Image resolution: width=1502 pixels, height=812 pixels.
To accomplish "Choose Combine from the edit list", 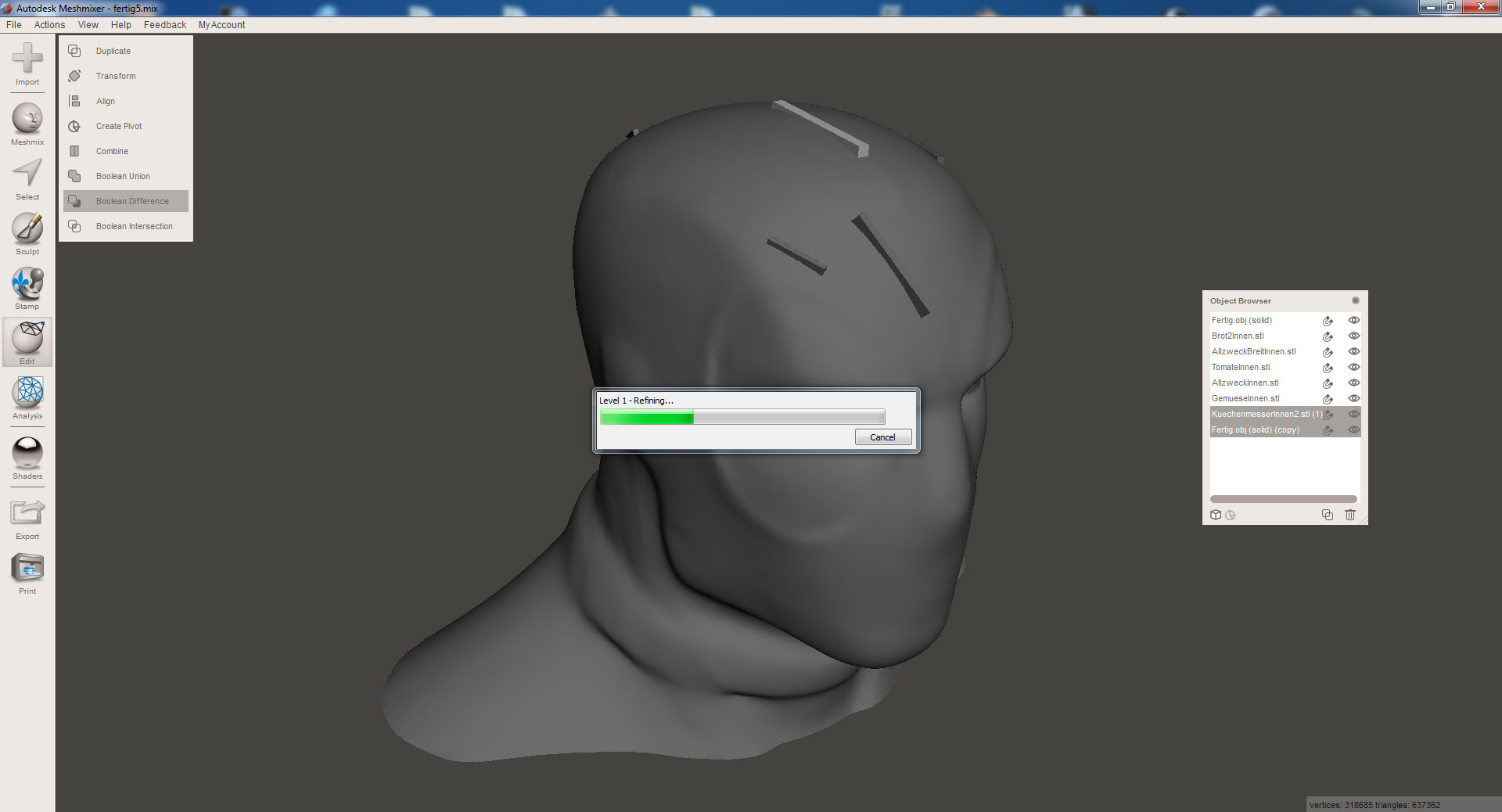I will pos(112,151).
